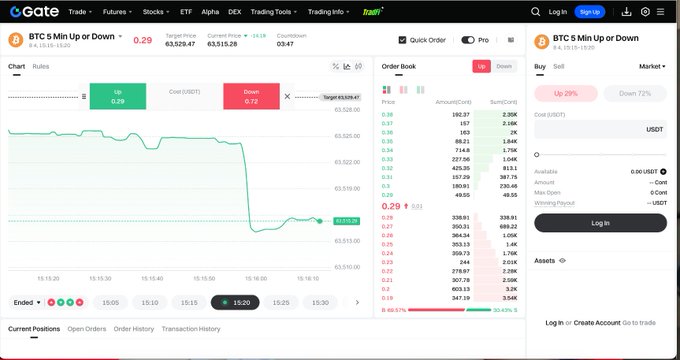Expand the Trading Info menu
Viewport: 680px width, 360px height.
(328, 12)
